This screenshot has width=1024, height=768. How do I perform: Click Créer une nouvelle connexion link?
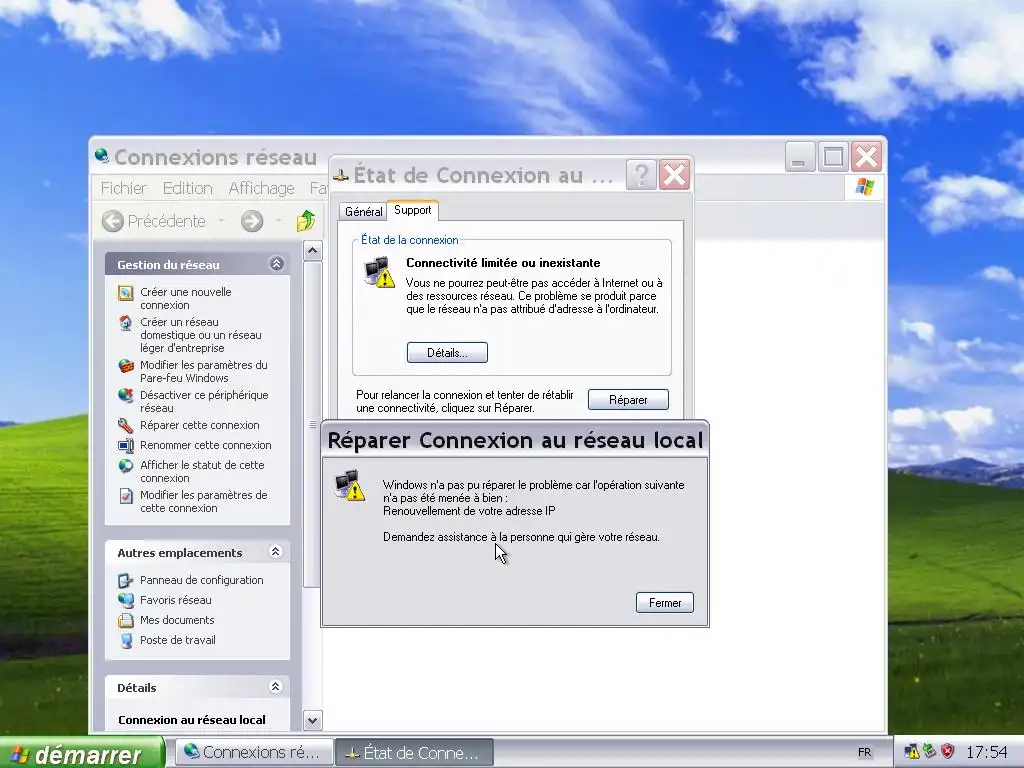pos(186,298)
